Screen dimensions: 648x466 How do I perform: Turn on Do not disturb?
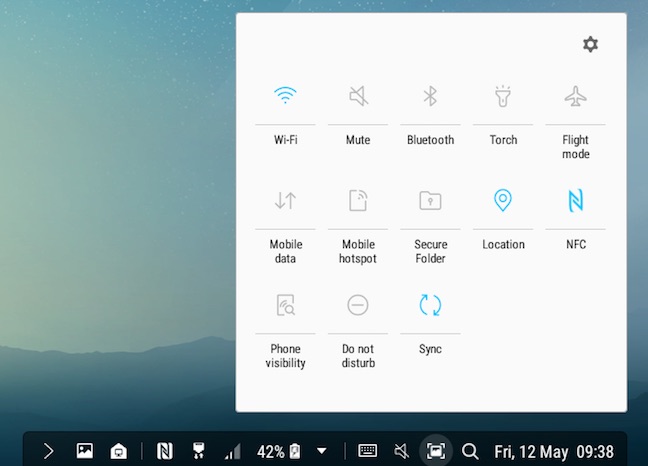point(358,305)
